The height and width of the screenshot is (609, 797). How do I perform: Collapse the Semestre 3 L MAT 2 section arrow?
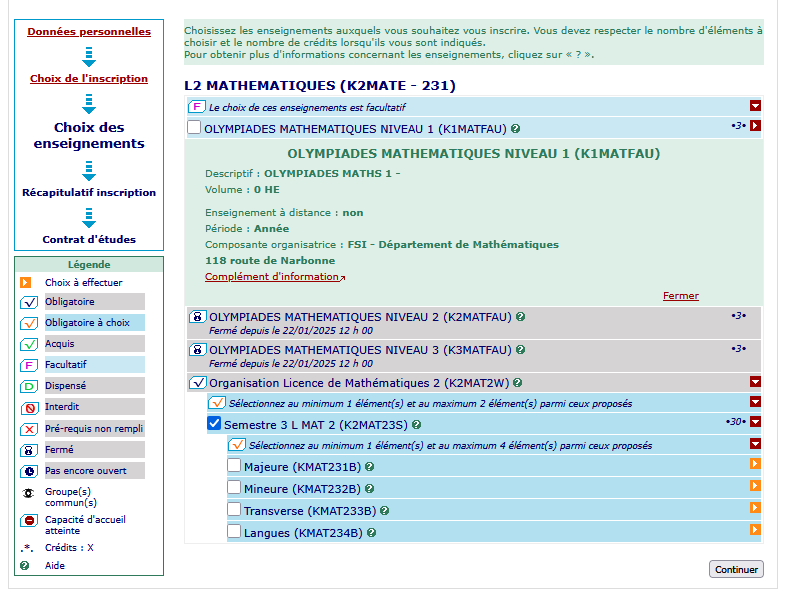(x=755, y=422)
